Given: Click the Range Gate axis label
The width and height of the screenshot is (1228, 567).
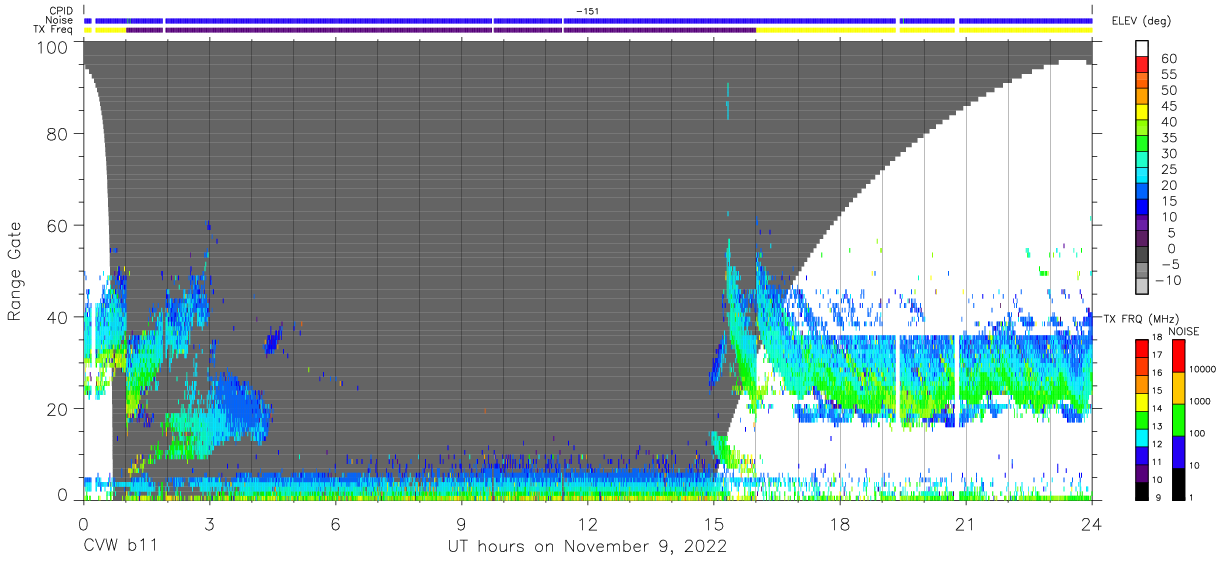Looking at the screenshot, I should point(15,271).
